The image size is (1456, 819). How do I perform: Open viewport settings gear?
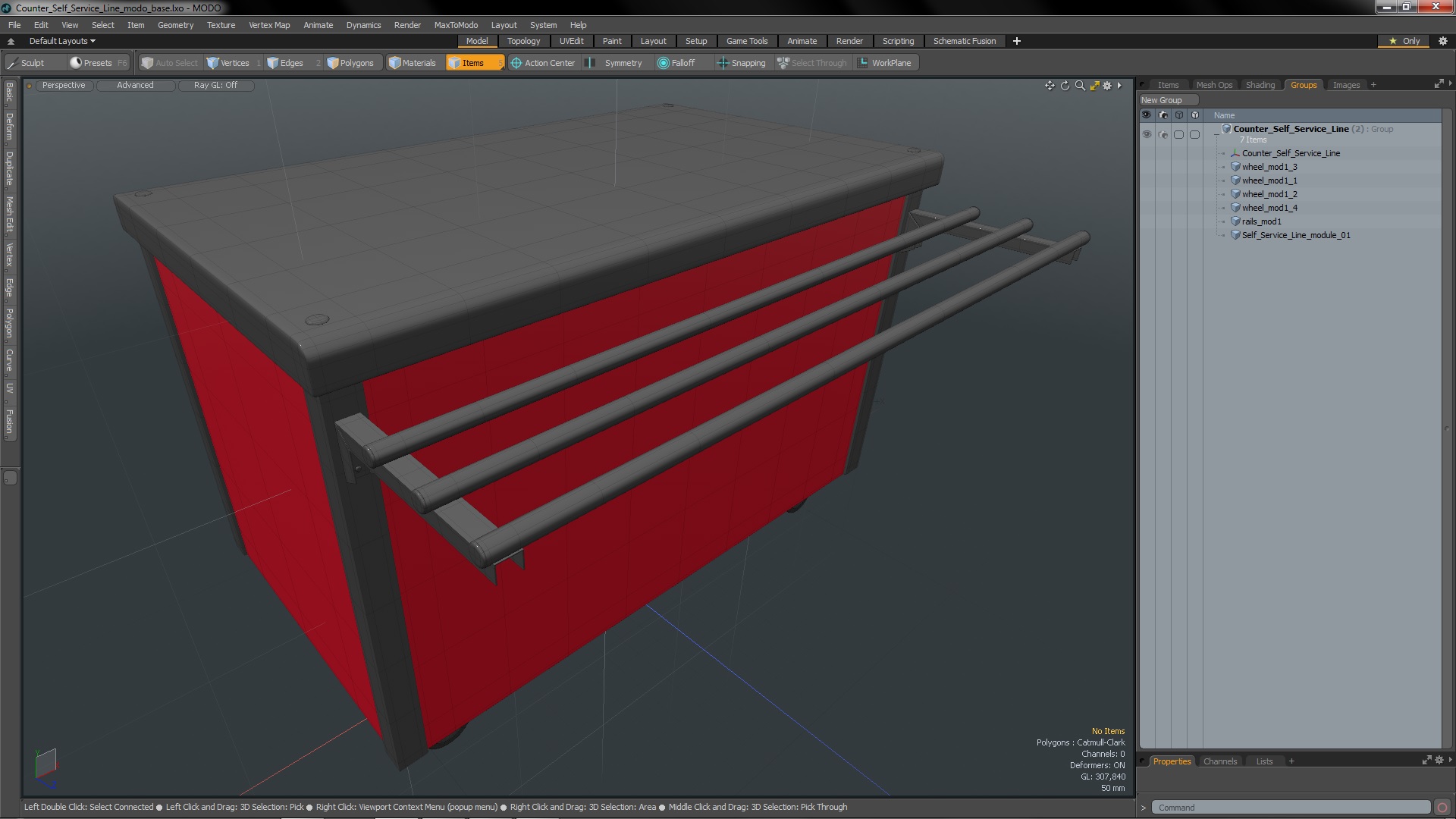1107,86
